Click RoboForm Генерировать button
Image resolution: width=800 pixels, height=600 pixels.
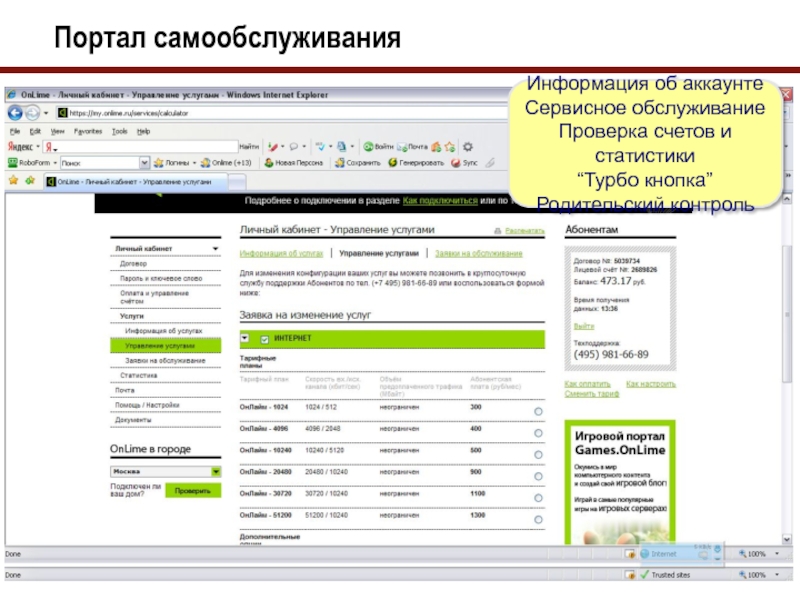pos(416,163)
